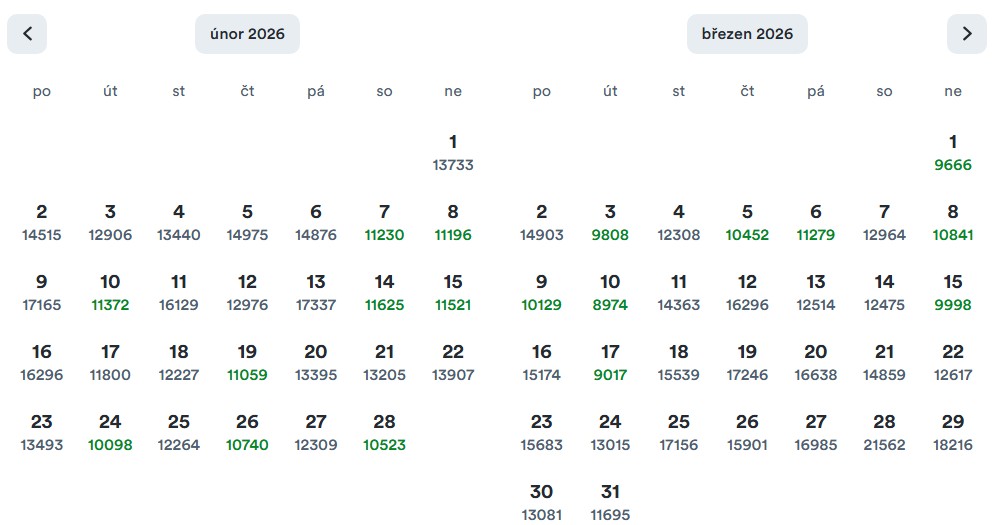This screenshot has width=996, height=525.
Task: Advance to next month using right arrow
Action: coord(966,34)
